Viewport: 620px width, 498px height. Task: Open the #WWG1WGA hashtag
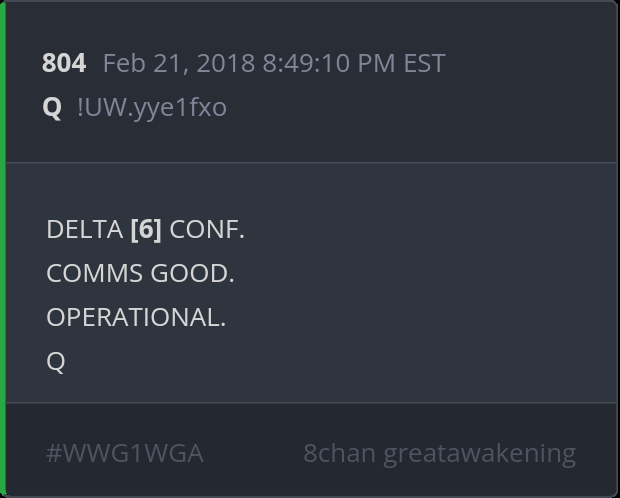coord(125,453)
